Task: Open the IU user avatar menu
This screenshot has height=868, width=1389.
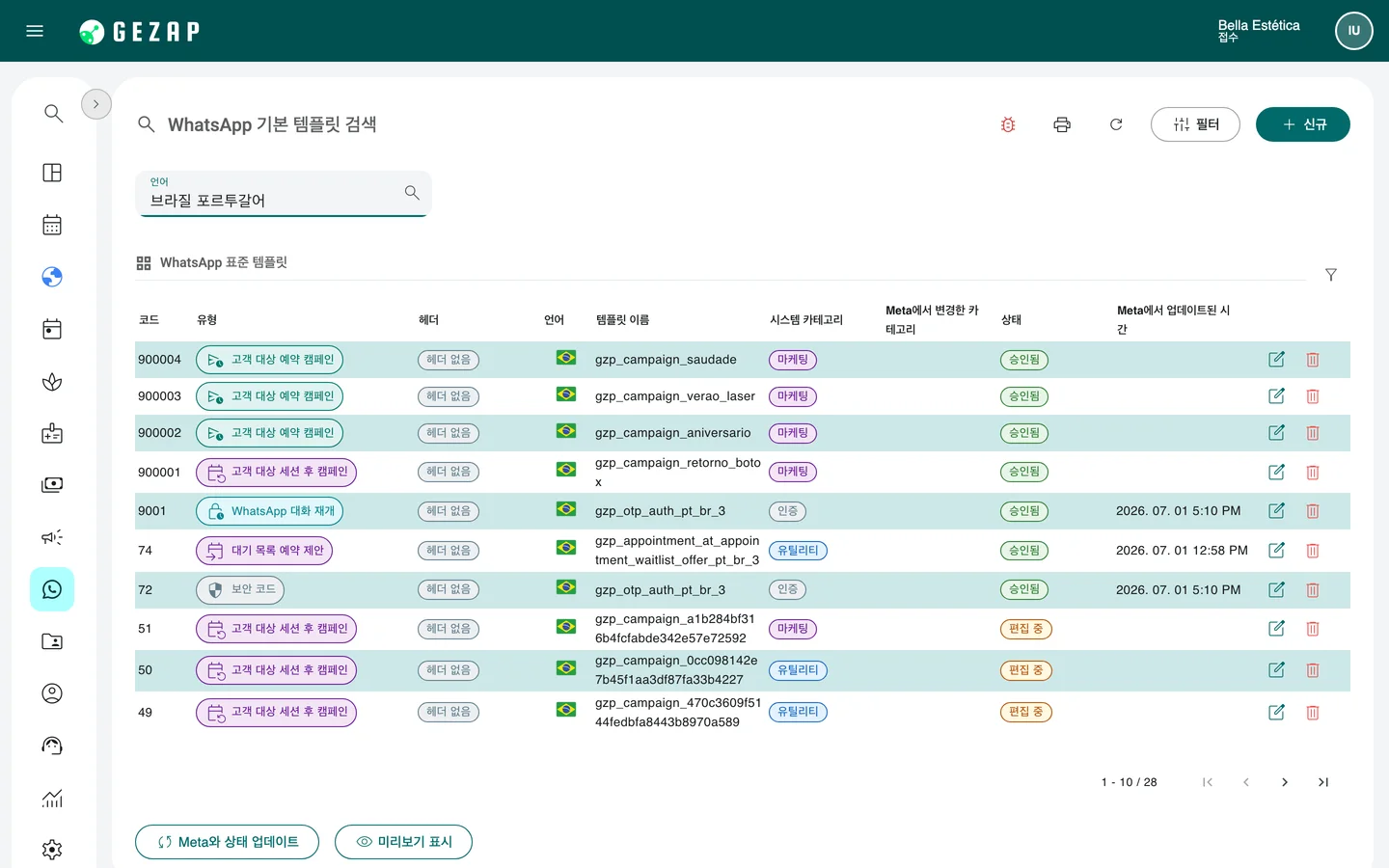Action: pos(1354,31)
